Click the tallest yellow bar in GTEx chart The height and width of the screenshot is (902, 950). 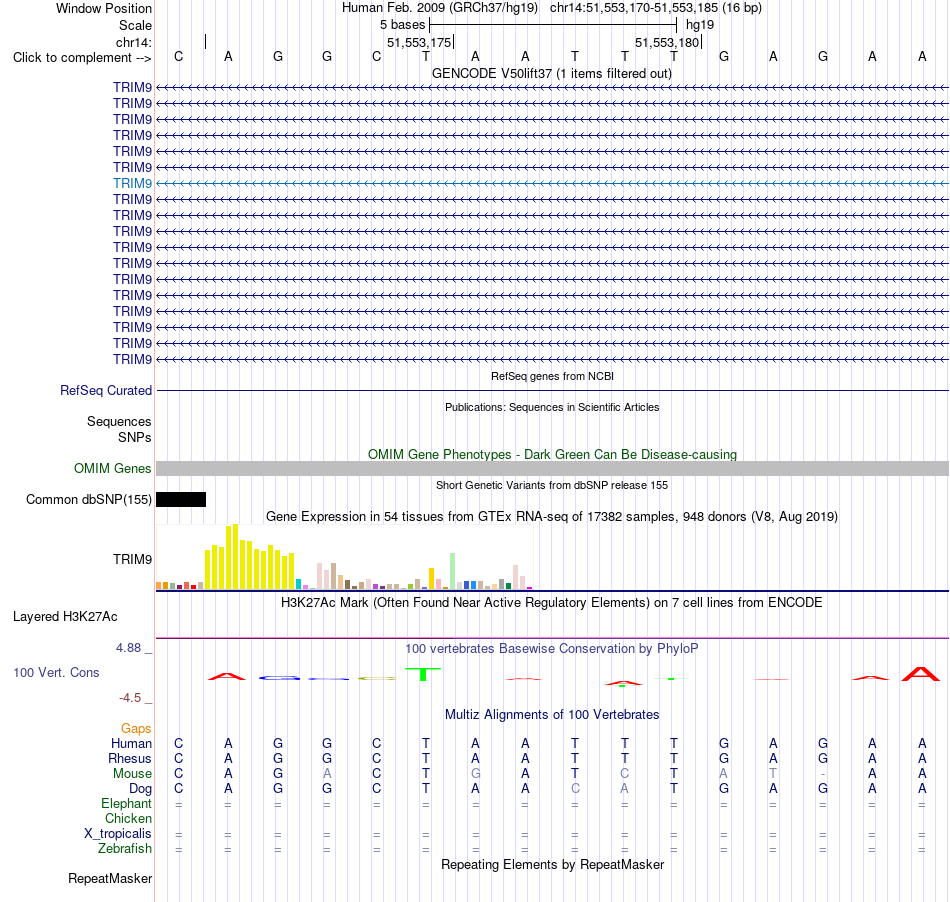pyautogui.click(x=236, y=557)
